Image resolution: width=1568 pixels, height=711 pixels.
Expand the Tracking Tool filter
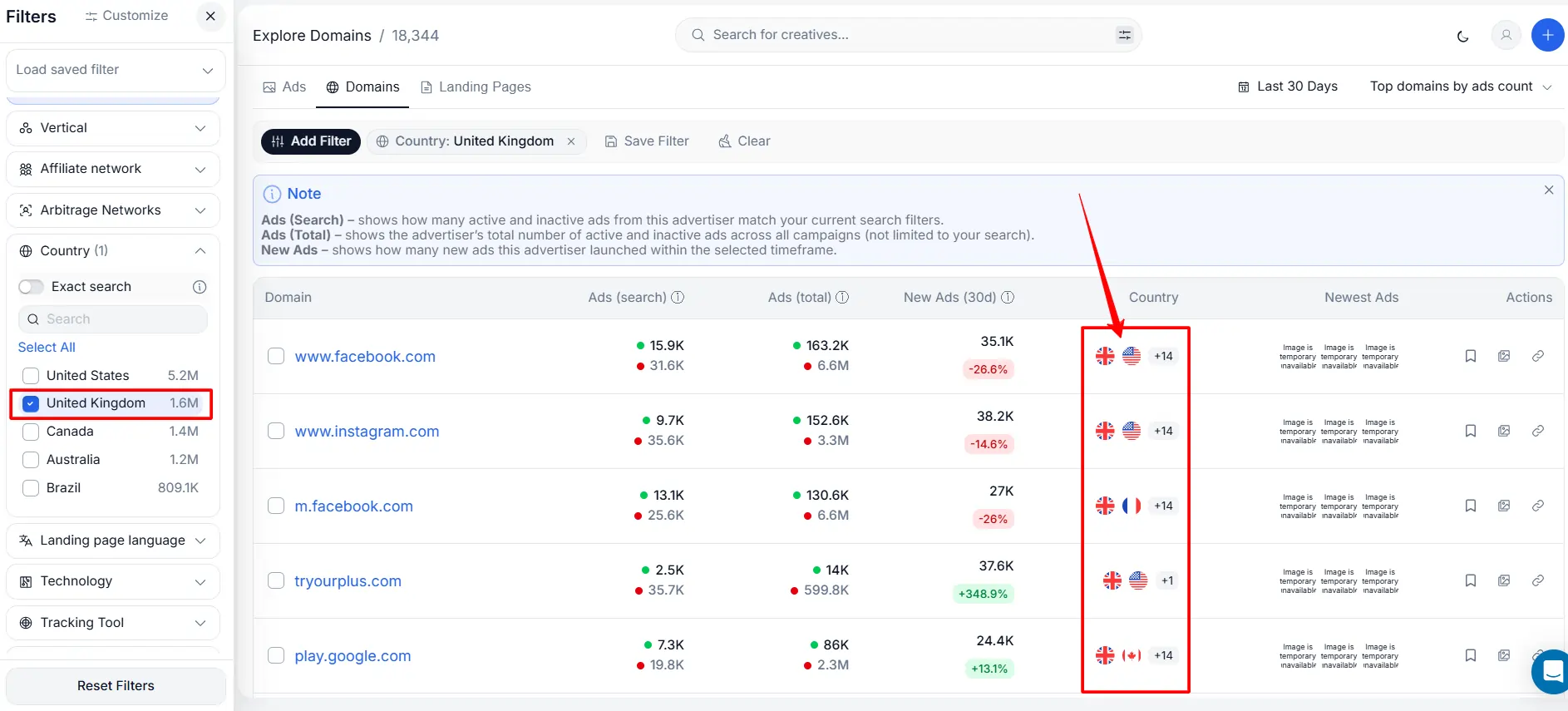(113, 623)
